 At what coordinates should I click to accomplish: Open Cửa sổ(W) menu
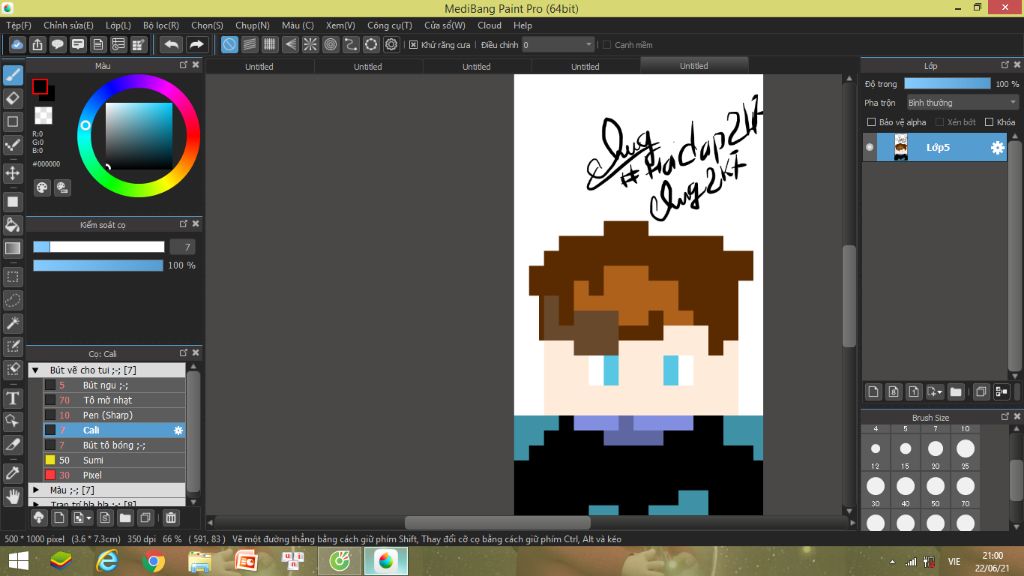(445, 25)
